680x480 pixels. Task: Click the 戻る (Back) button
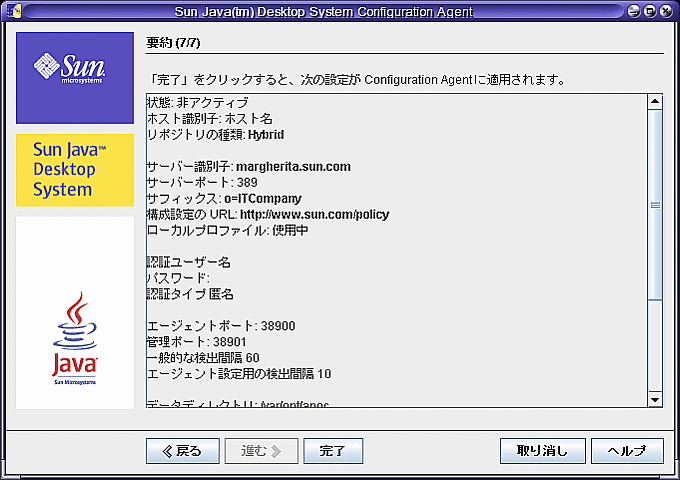[x=183, y=451]
